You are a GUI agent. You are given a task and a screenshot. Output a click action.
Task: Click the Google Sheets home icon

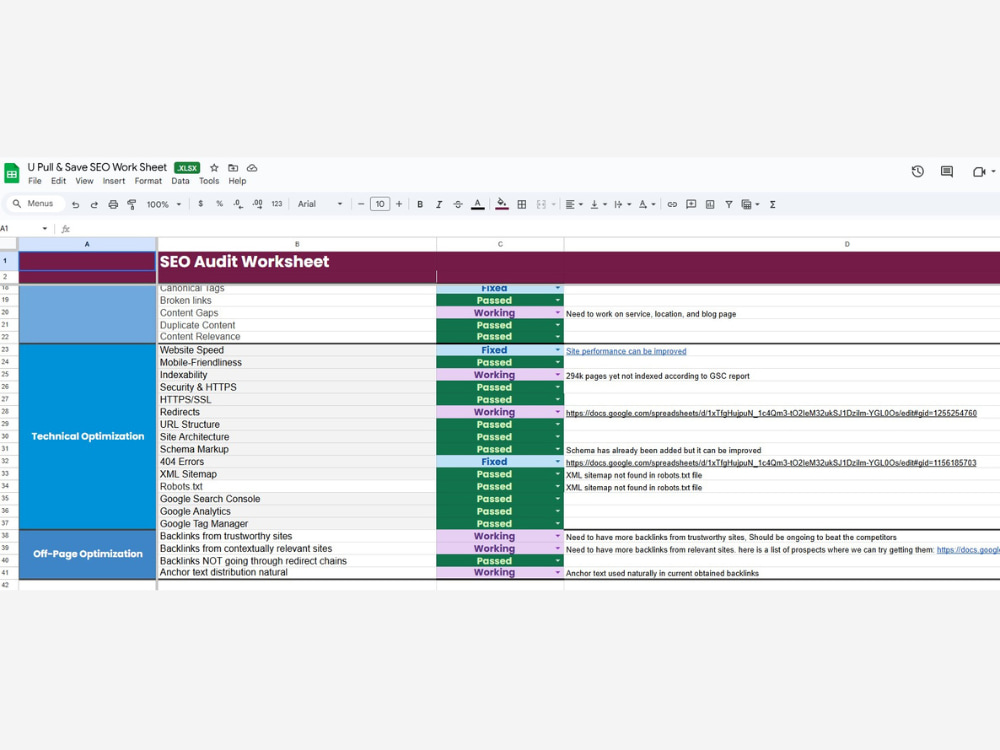11,173
